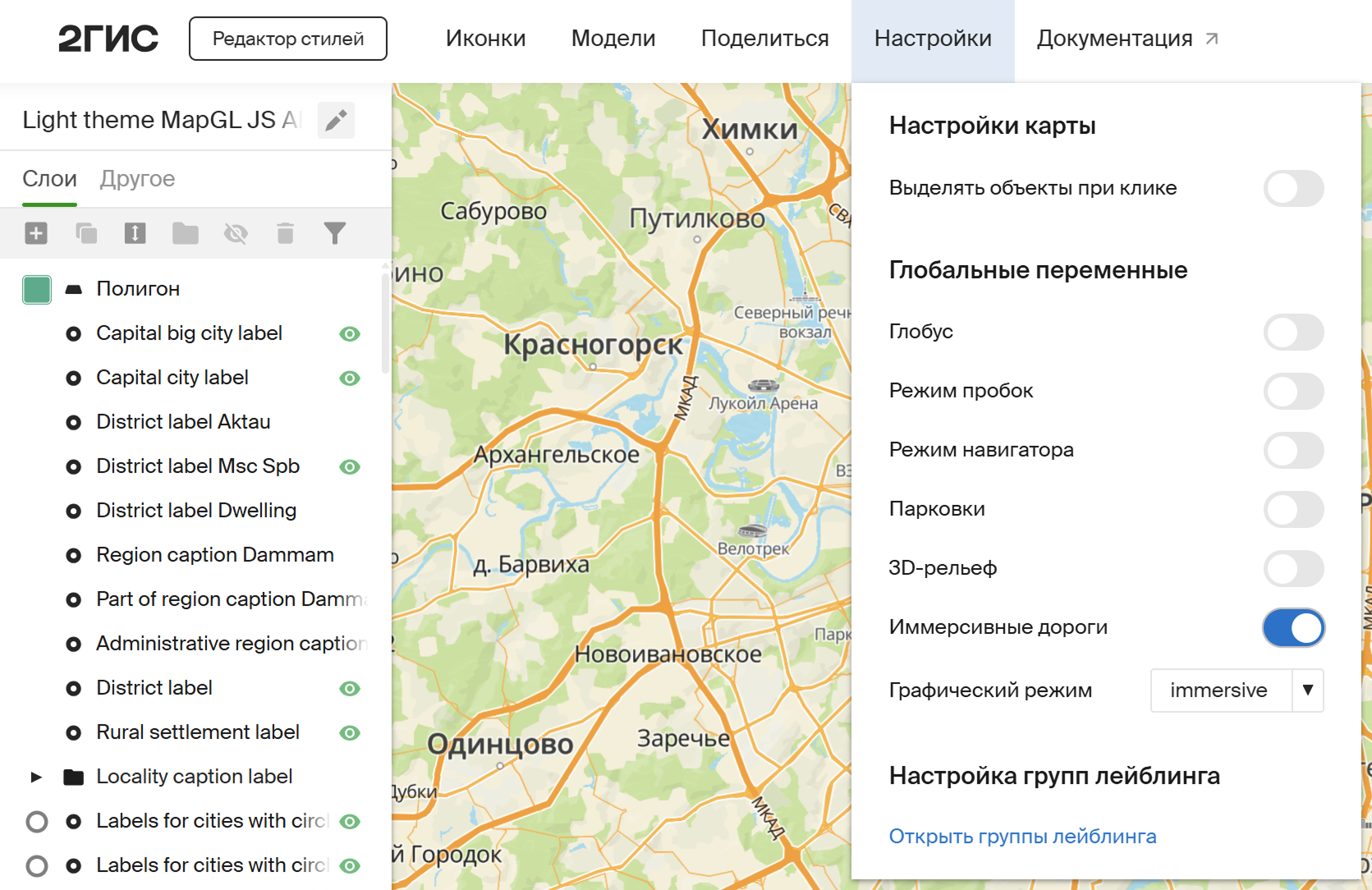Expand the Locality caption label folder
This screenshot has width=1372, height=890.
(x=36, y=777)
